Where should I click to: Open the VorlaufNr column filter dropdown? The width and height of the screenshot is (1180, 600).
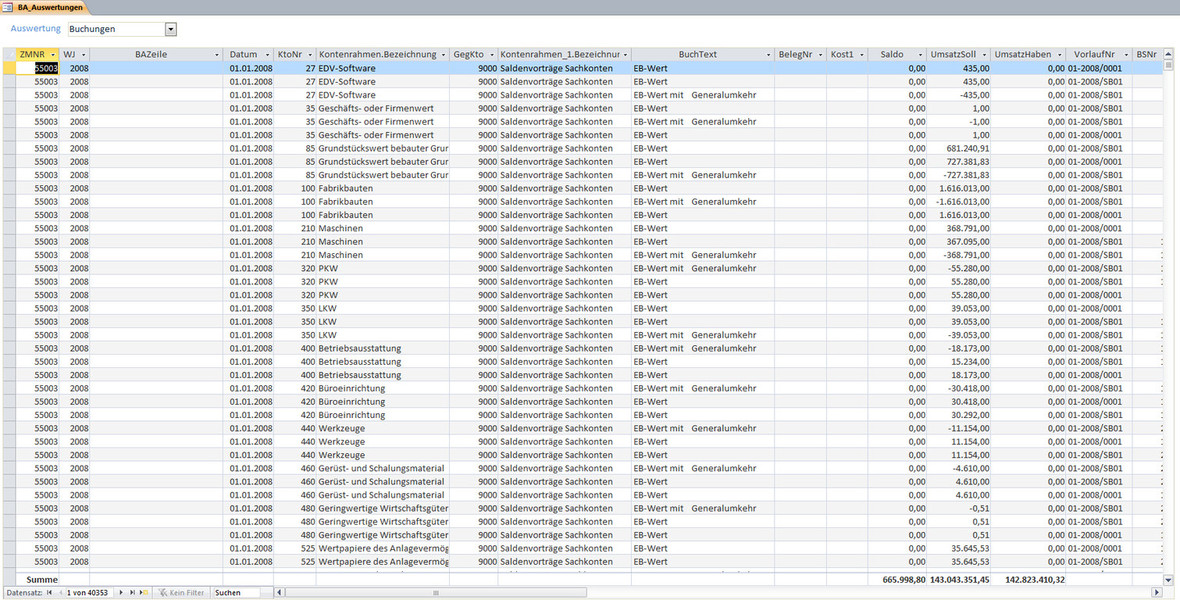(x=1126, y=55)
